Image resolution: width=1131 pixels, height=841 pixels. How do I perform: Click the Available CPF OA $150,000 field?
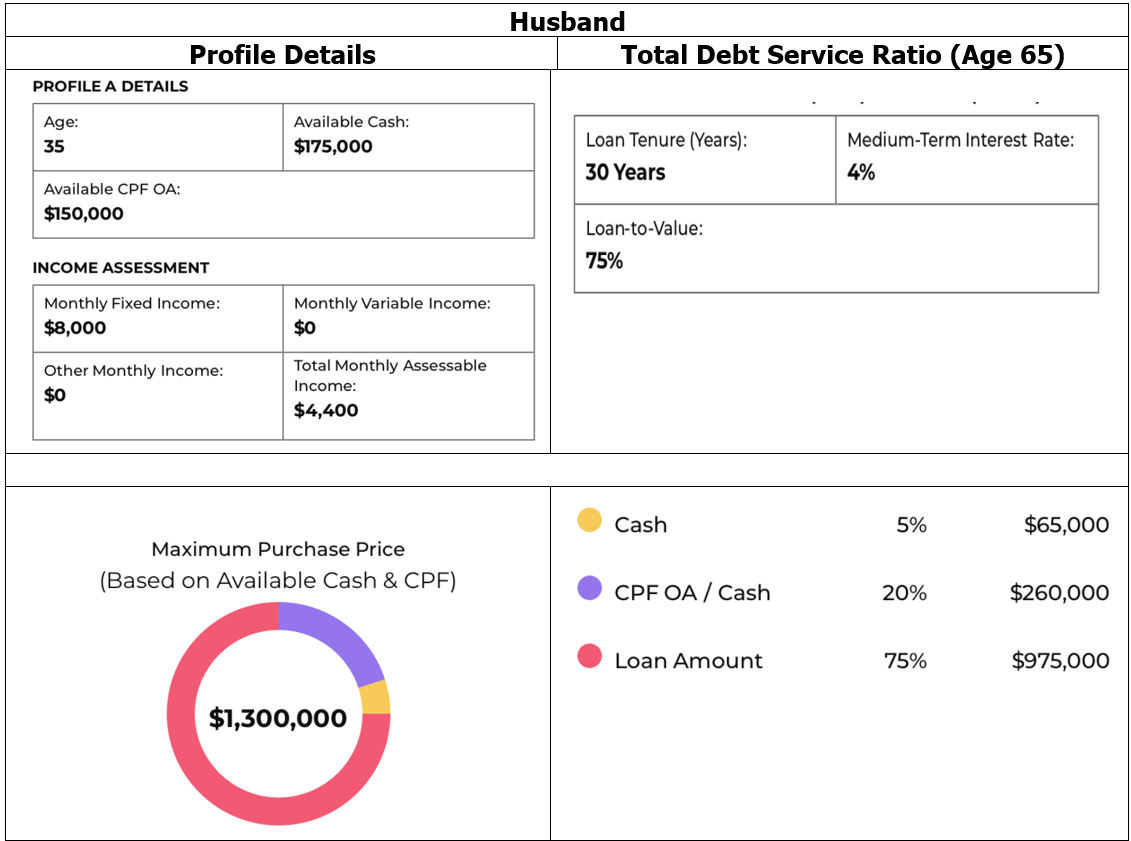pyautogui.click(x=283, y=204)
